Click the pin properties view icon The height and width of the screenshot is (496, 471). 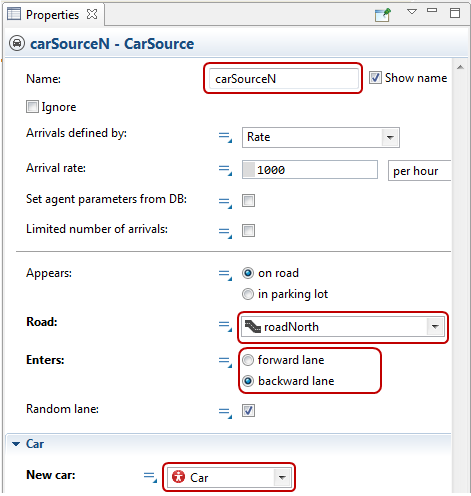382,15
